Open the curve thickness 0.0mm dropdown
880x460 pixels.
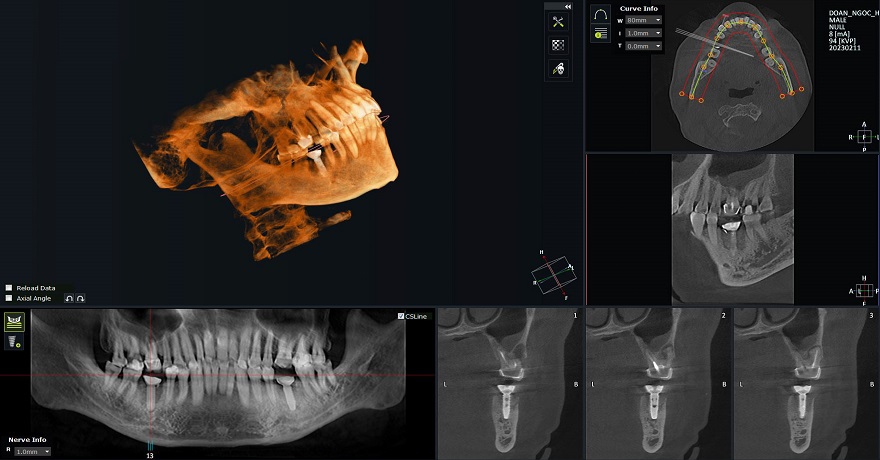644,46
